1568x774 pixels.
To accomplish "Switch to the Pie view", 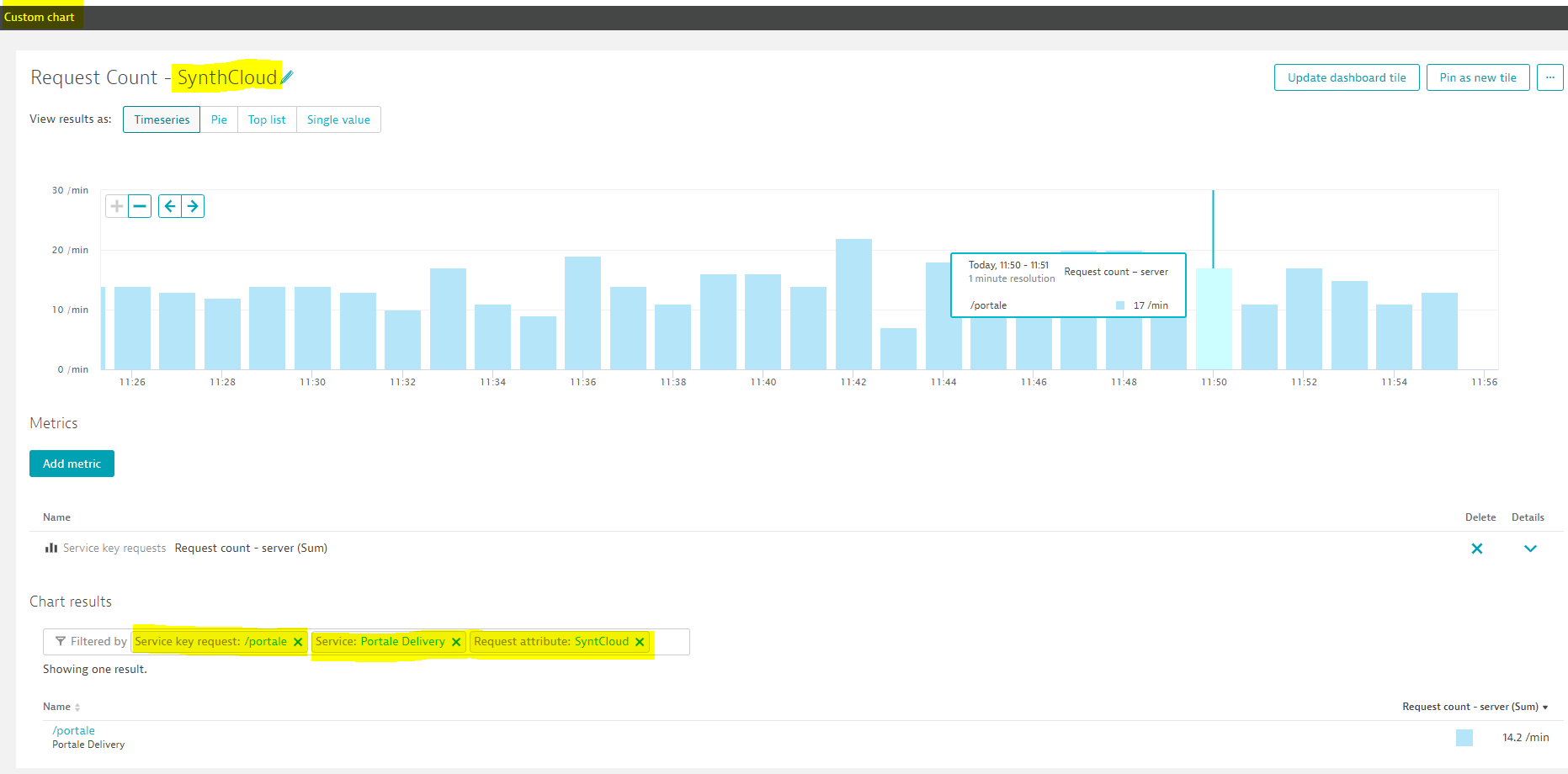I will pyautogui.click(x=219, y=119).
